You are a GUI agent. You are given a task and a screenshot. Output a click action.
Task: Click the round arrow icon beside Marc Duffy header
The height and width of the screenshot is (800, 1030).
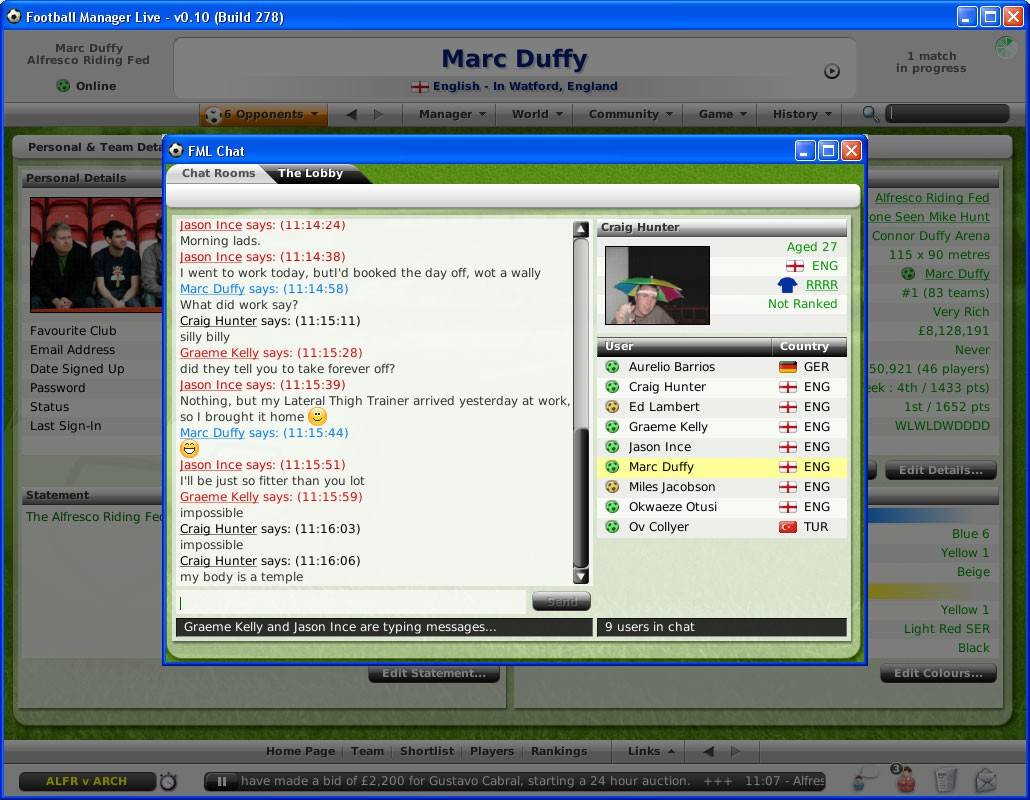(831, 71)
